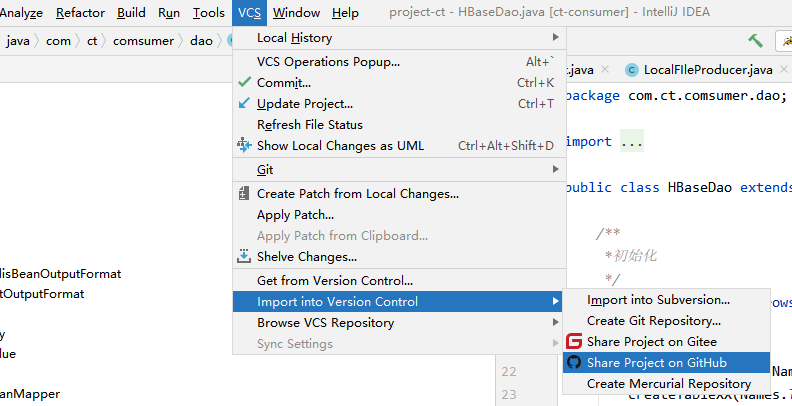
Task: Click the LocalFileProducer.java class icon
Action: coord(631,70)
